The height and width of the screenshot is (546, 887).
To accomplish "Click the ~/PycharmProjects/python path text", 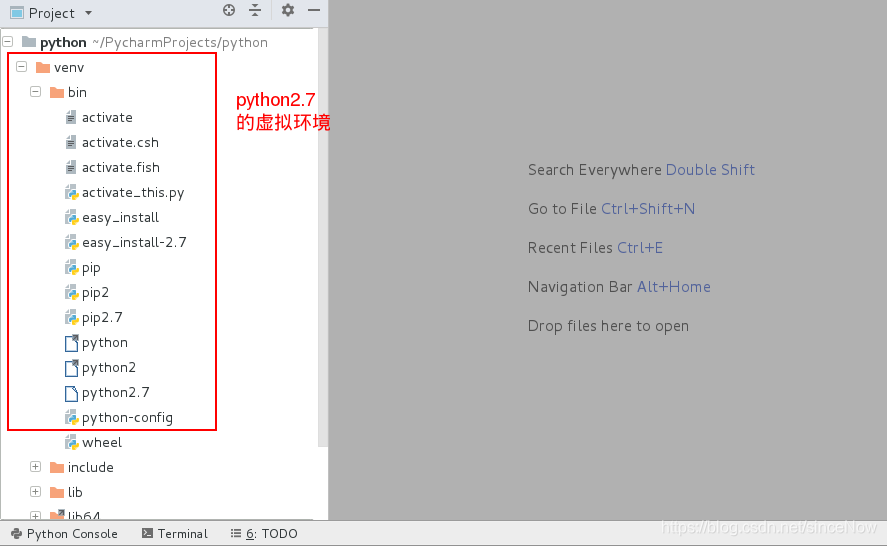I will pos(180,42).
